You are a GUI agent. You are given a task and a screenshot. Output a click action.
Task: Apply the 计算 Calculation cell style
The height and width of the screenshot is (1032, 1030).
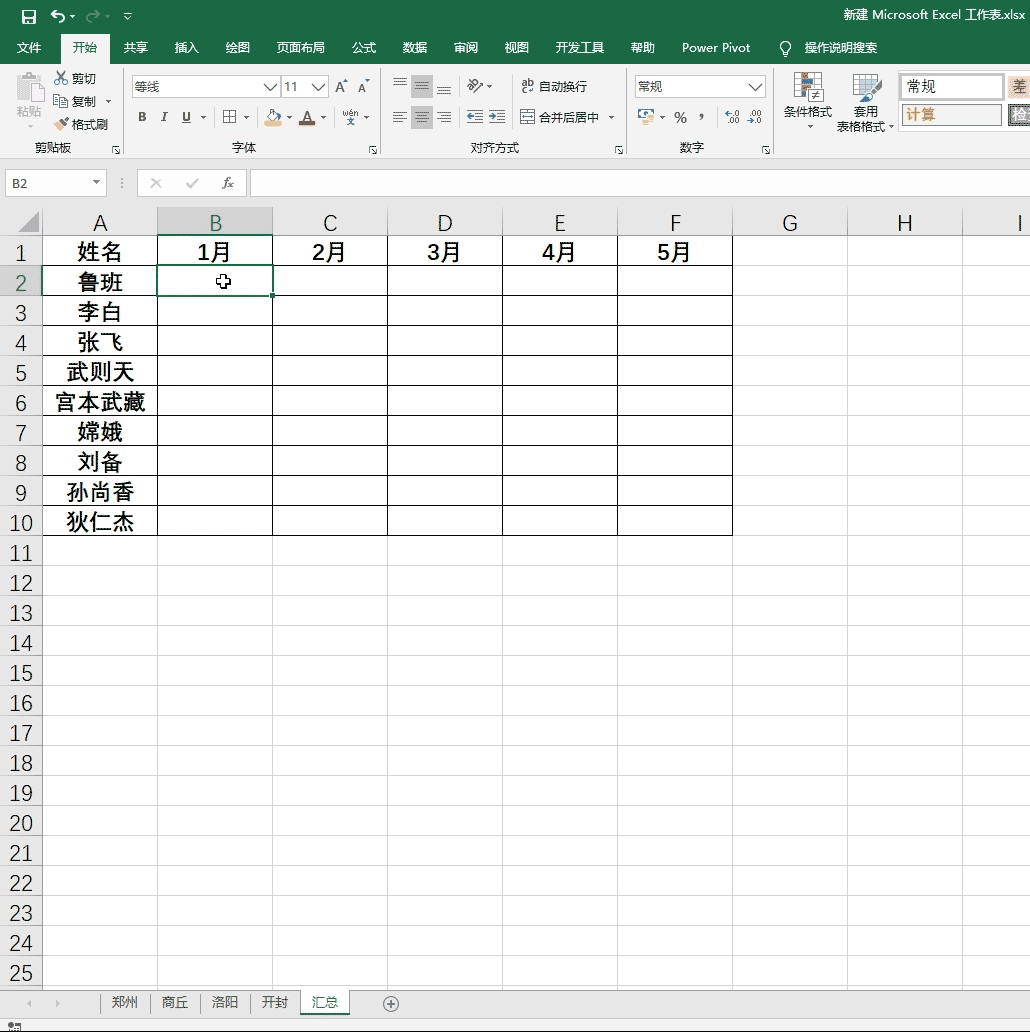click(x=952, y=115)
